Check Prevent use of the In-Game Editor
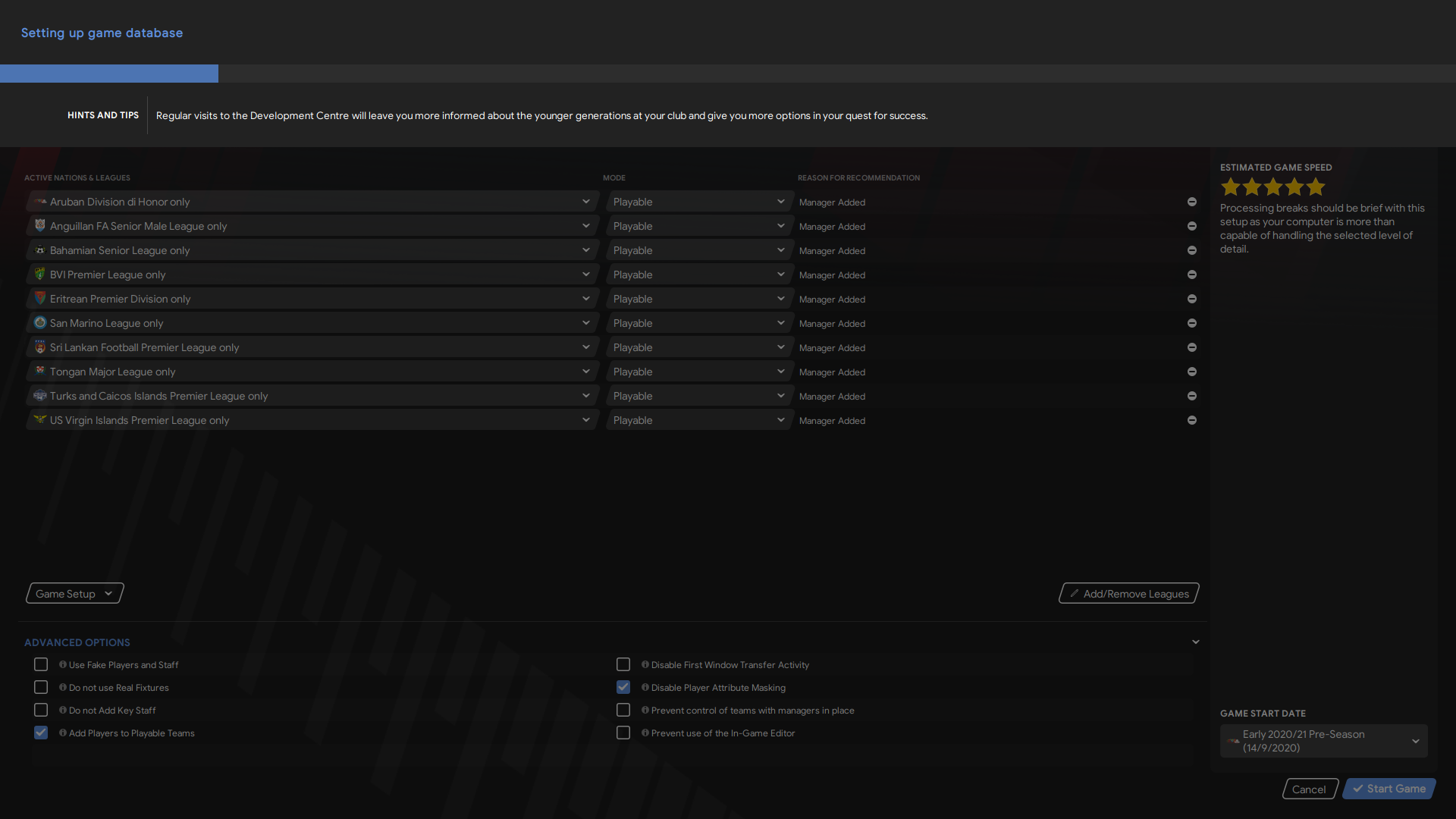 623,733
